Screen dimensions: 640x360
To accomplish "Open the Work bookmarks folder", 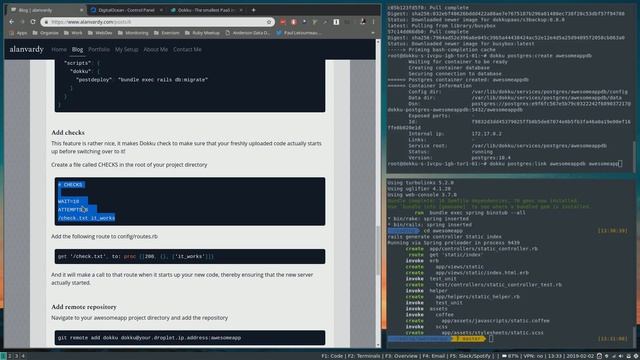I will pyautogui.click(x=73, y=33).
